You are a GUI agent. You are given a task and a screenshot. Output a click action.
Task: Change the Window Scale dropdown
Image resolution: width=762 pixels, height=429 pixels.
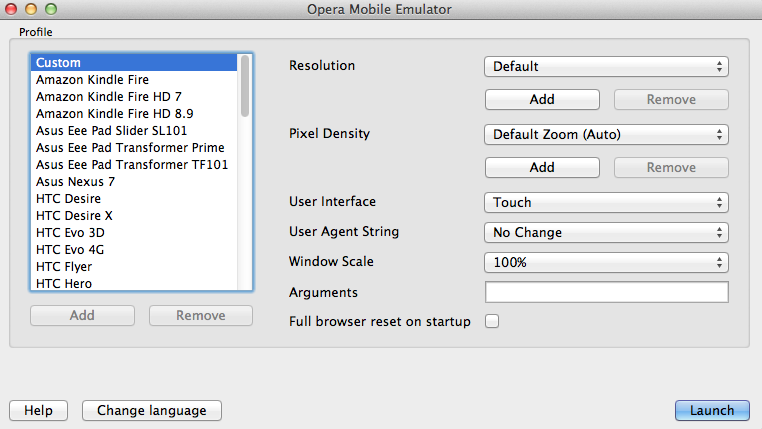[x=606, y=262]
